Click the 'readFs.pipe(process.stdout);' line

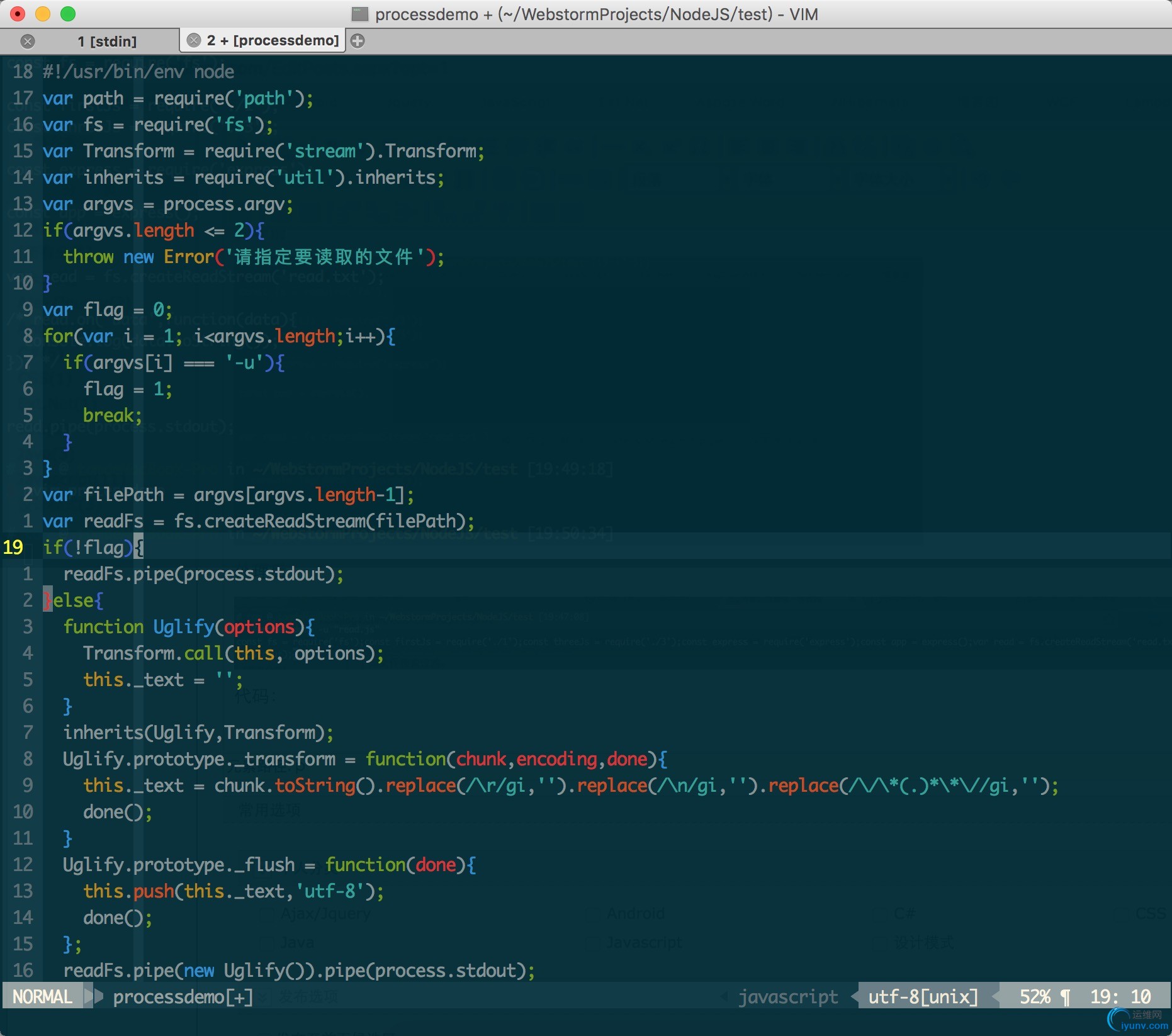pyautogui.click(x=203, y=574)
